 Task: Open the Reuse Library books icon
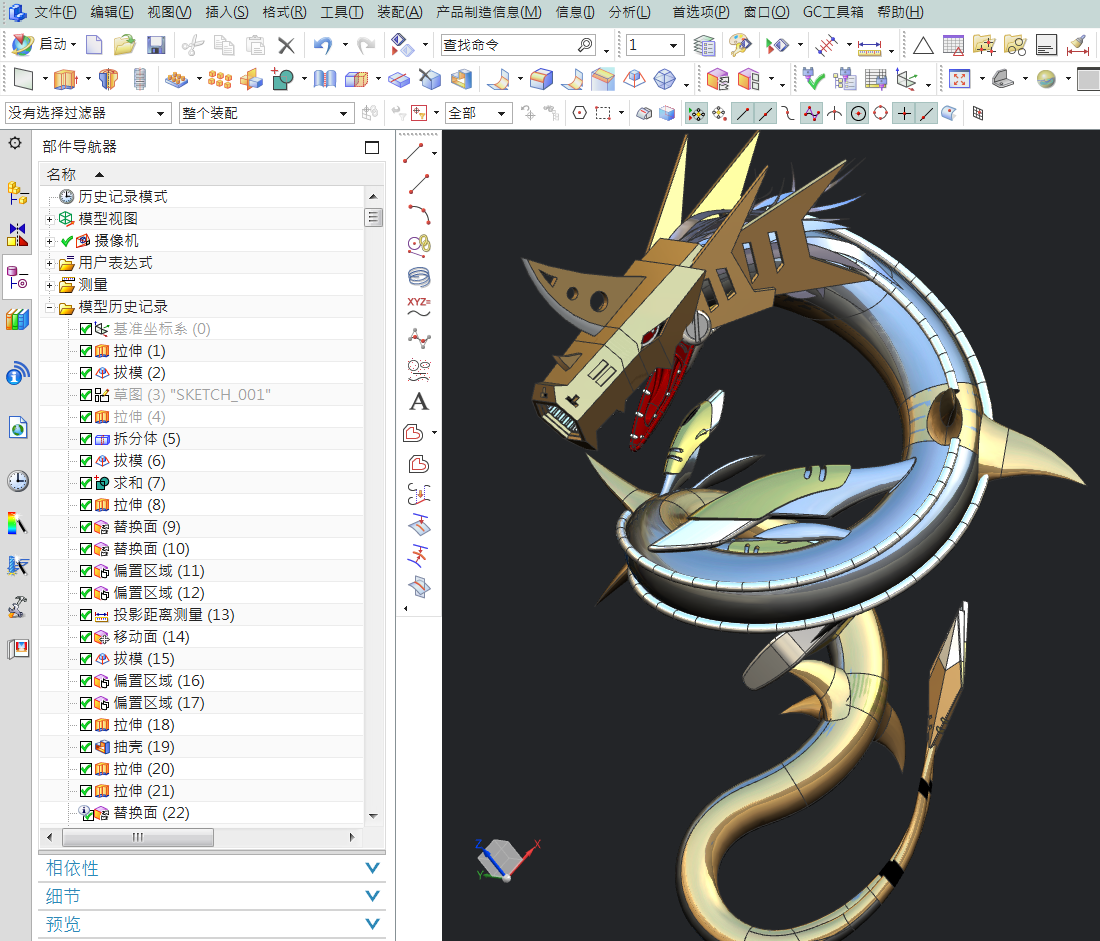(18, 320)
